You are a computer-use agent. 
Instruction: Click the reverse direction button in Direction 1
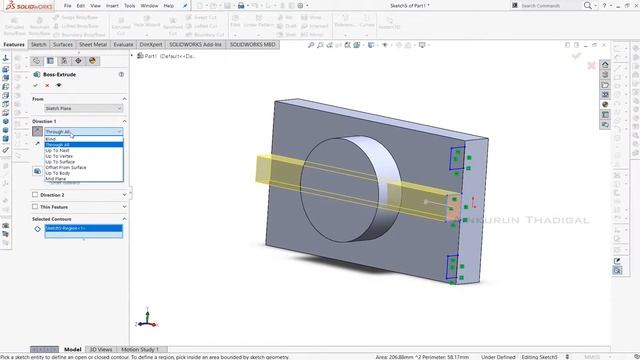[37, 131]
